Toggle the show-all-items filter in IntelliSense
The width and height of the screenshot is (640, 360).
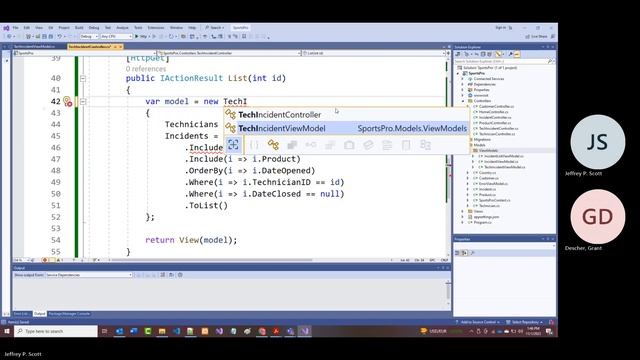click(233, 144)
